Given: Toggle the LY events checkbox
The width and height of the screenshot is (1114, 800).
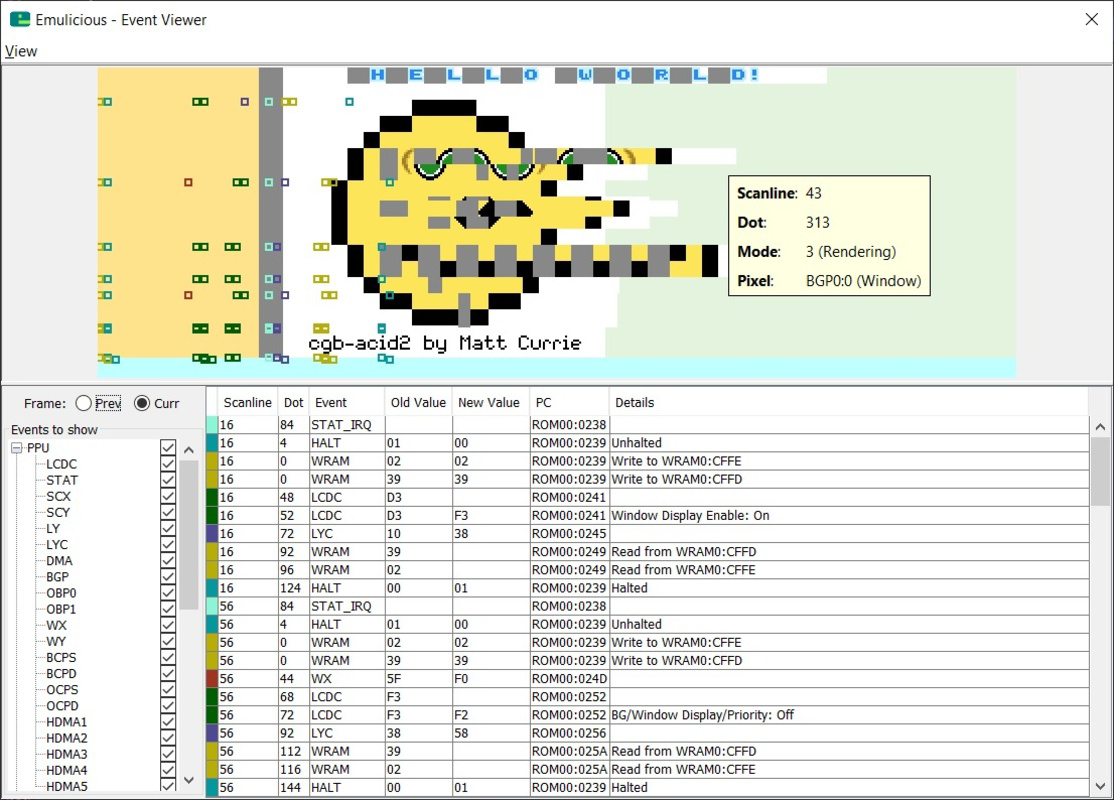Looking at the screenshot, I should tap(168, 529).
